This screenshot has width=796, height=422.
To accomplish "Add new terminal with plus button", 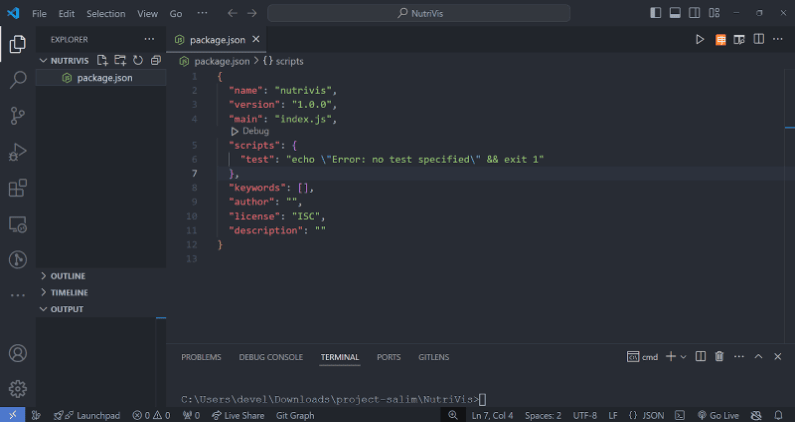I will pyautogui.click(x=671, y=356).
